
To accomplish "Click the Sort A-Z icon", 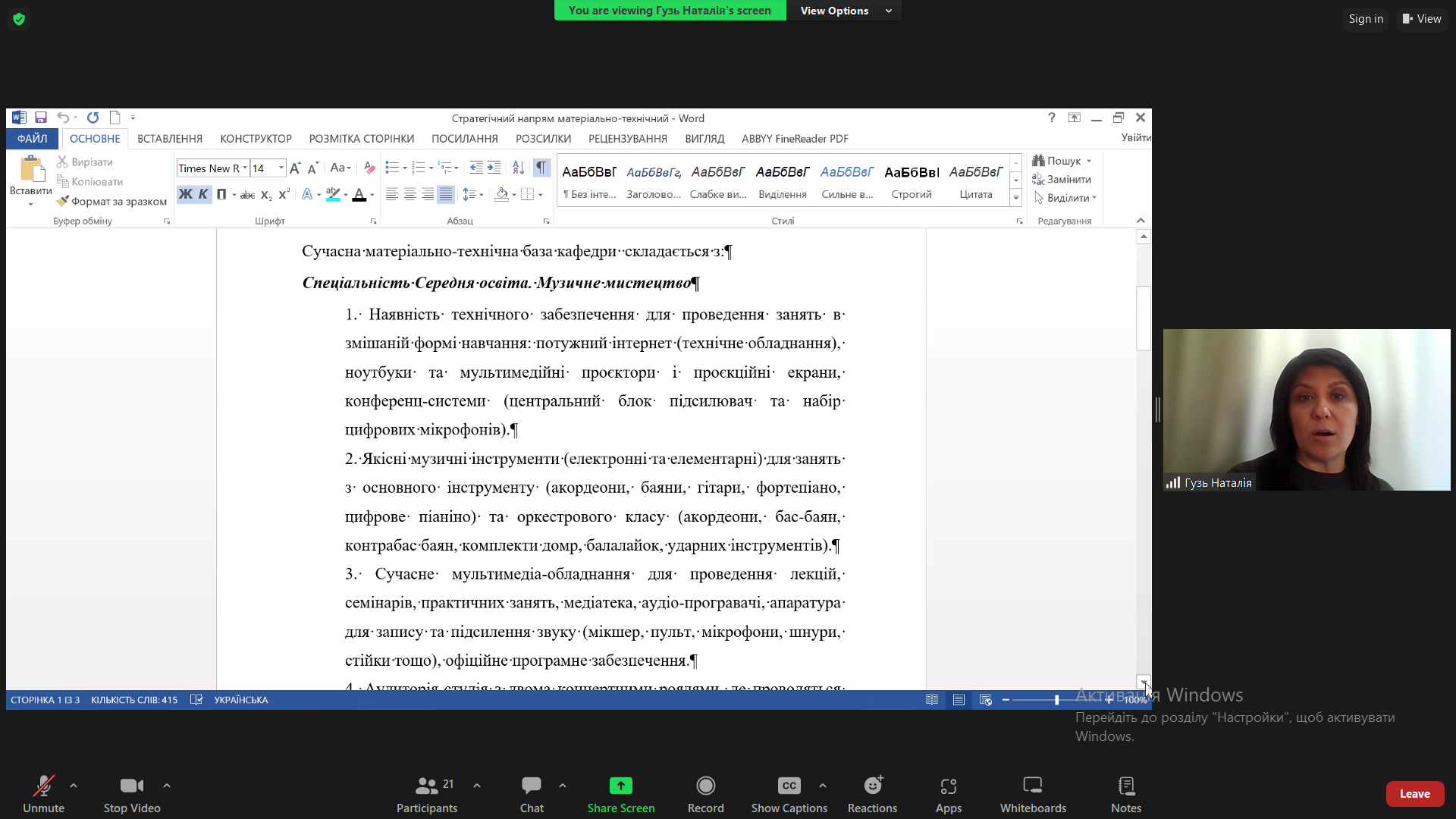I will coord(518,168).
